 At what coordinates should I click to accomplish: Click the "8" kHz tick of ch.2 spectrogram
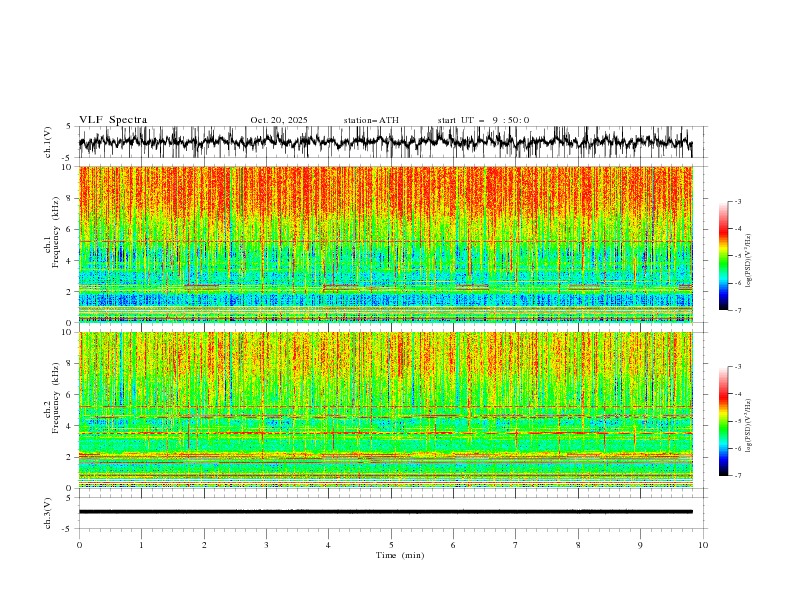[70, 364]
